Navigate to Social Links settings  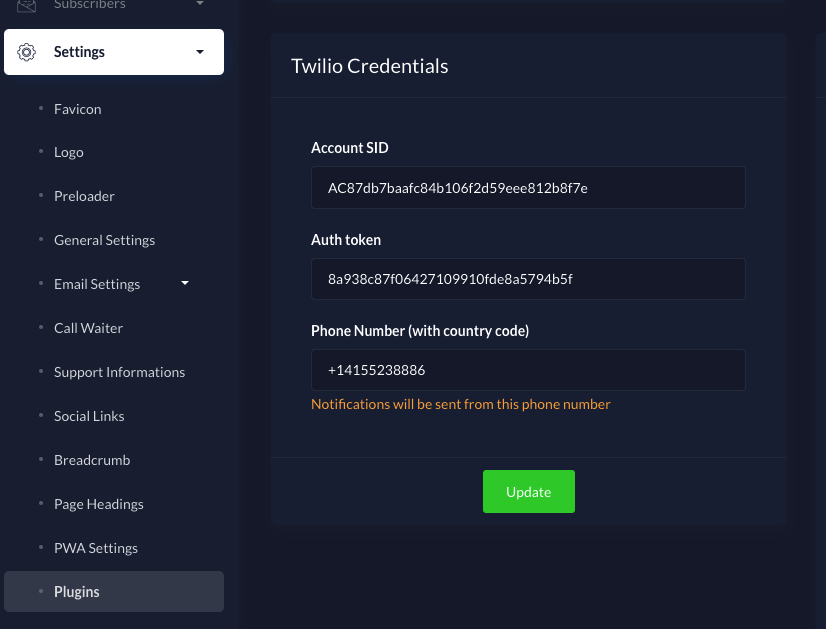[x=89, y=416]
